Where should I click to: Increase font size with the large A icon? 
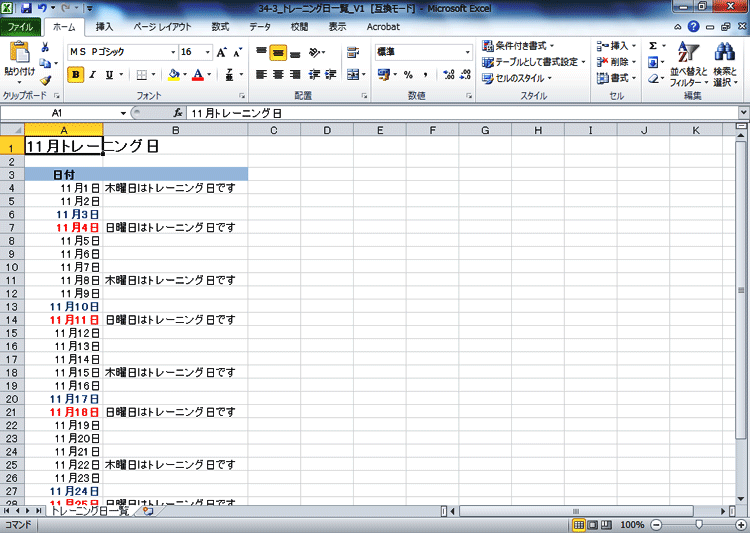click(x=221, y=52)
